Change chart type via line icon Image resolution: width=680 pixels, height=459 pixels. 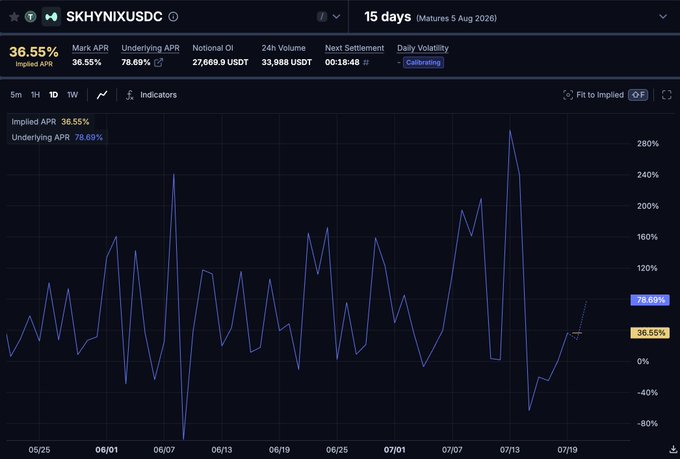(102, 95)
